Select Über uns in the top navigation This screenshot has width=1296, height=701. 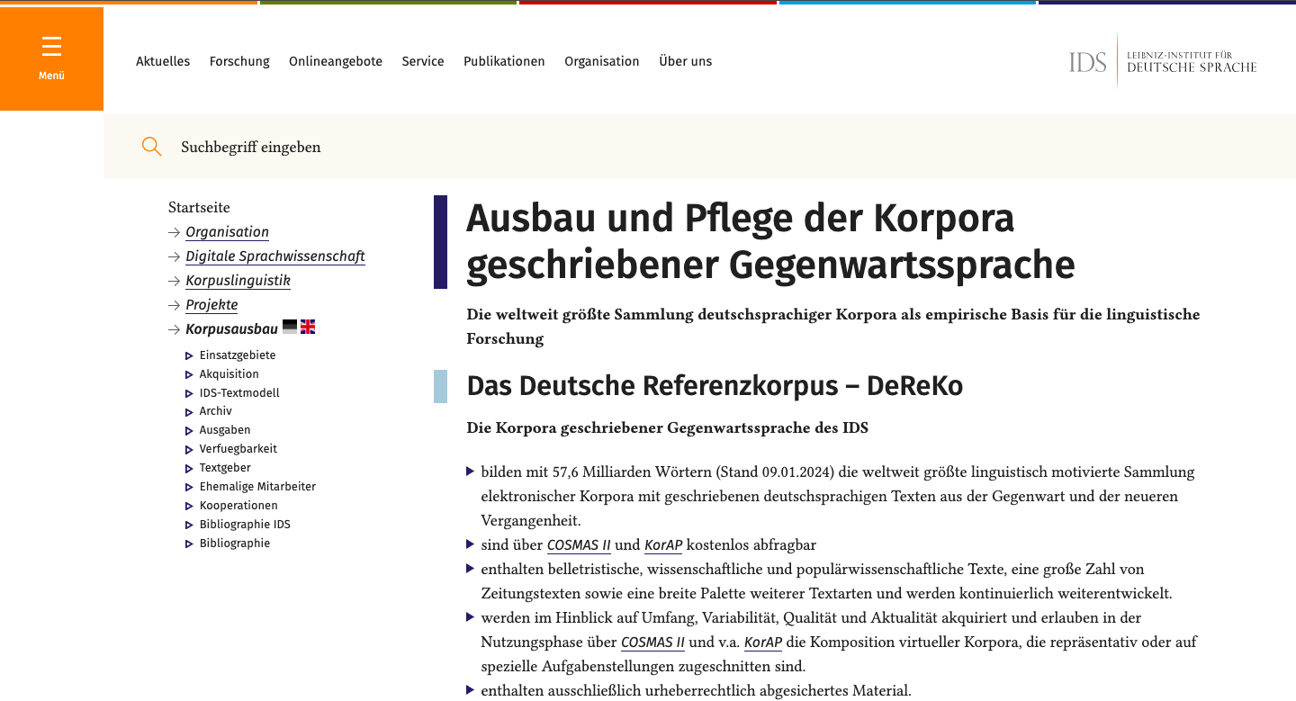[685, 61]
